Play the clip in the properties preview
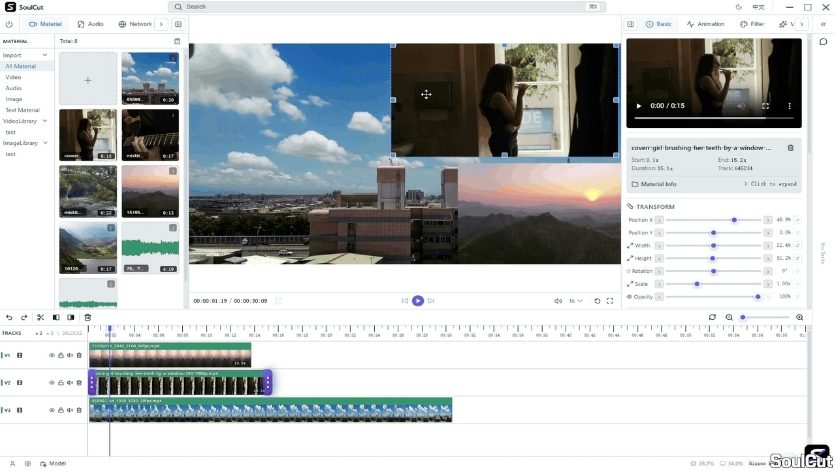This screenshot has width=836, height=471. coord(639,106)
